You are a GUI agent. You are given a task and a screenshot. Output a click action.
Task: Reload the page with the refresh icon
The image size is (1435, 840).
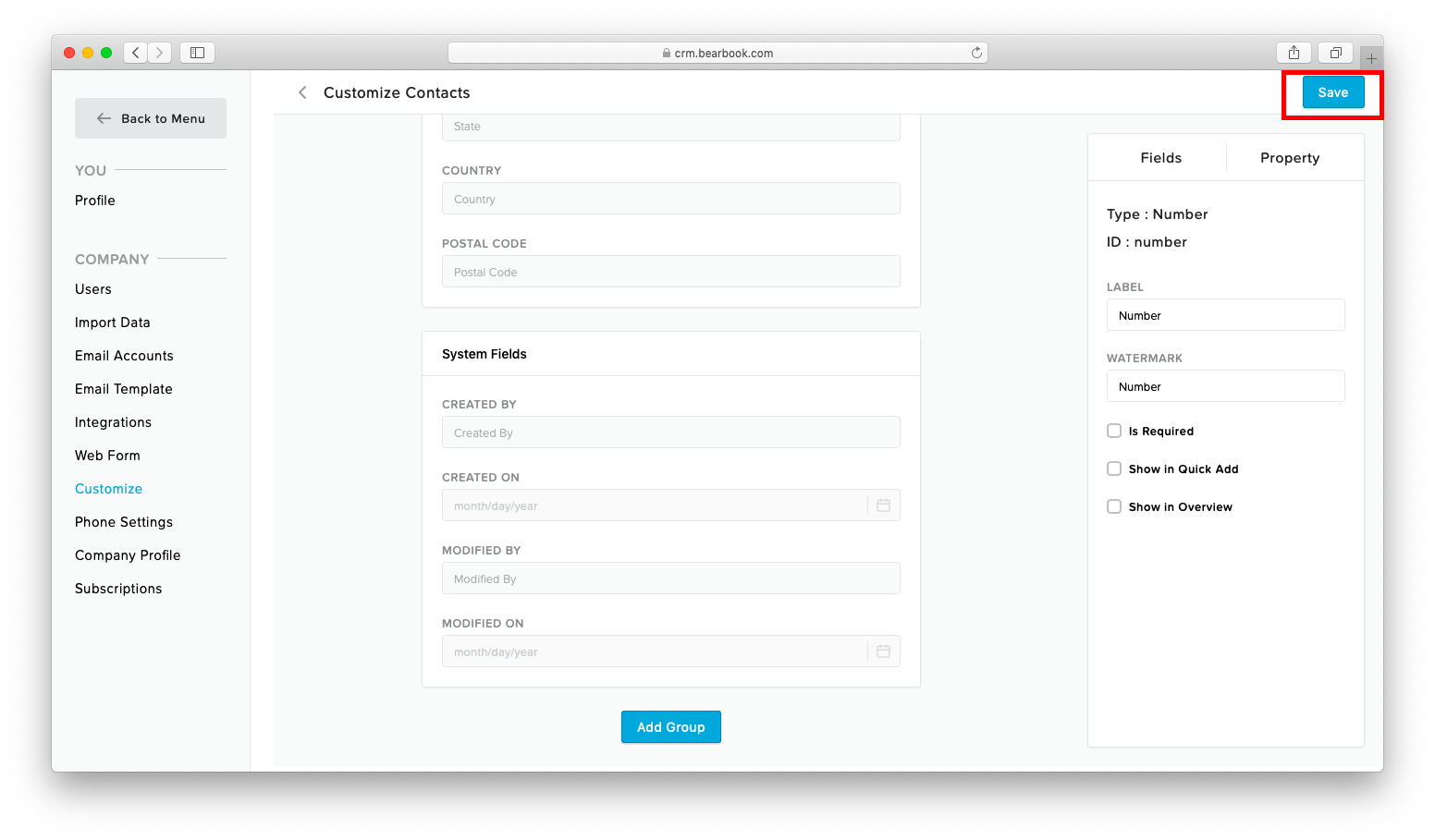[976, 53]
